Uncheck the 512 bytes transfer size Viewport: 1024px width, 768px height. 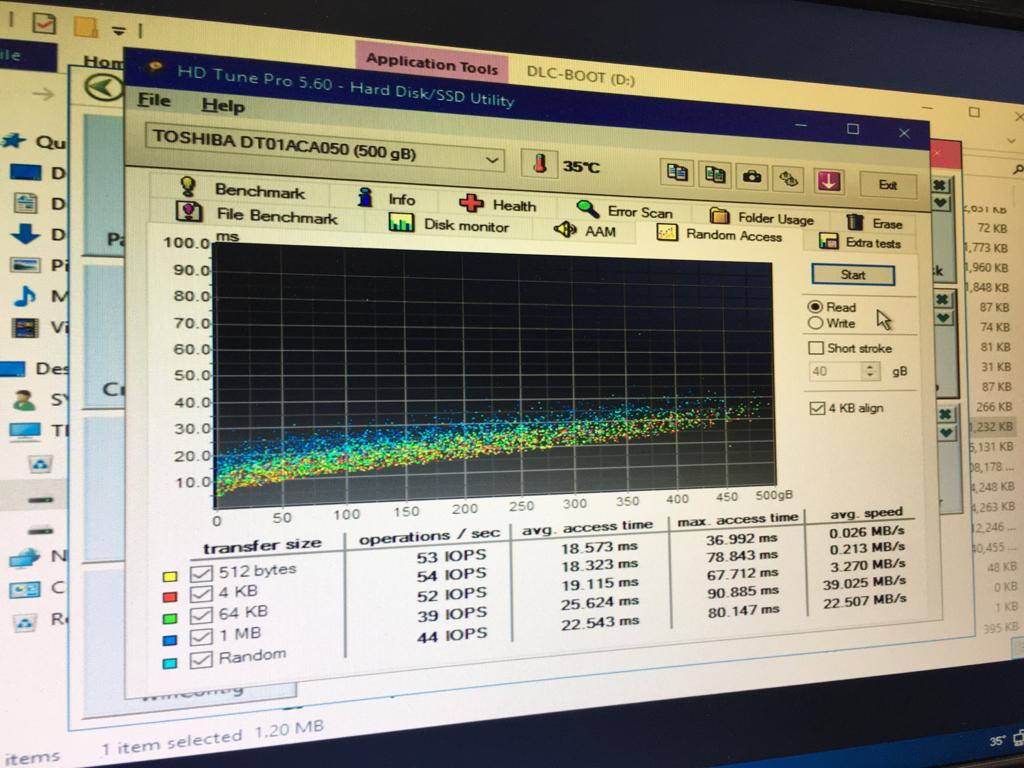(201, 573)
